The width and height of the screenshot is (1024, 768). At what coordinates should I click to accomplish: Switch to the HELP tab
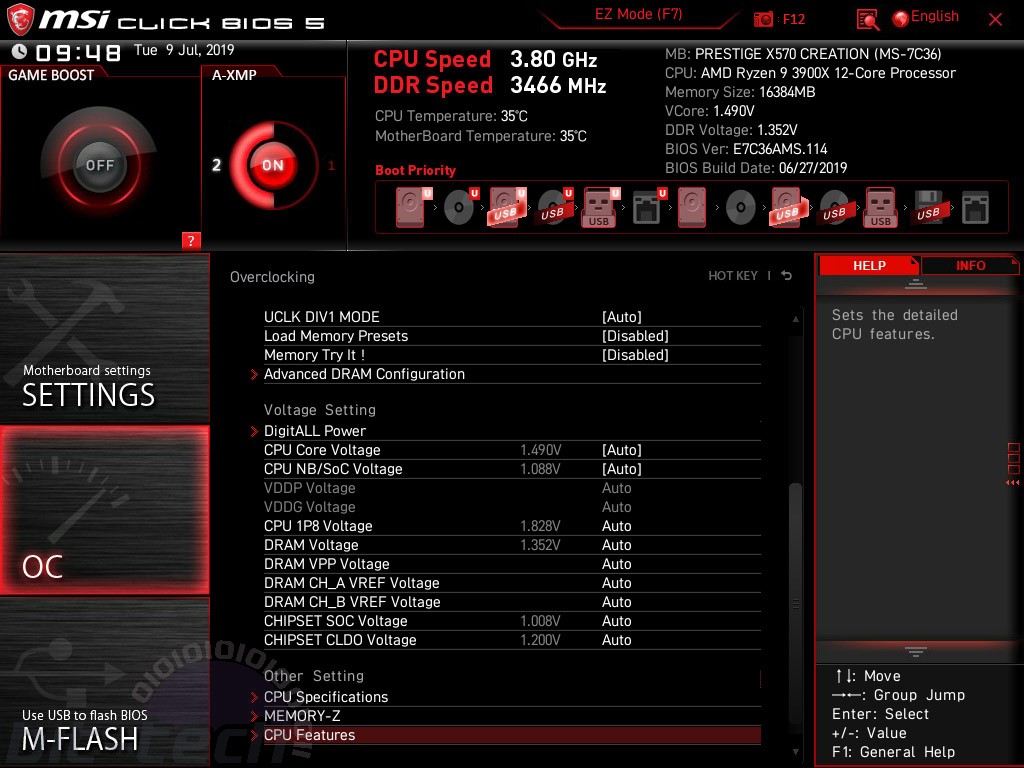(x=869, y=265)
